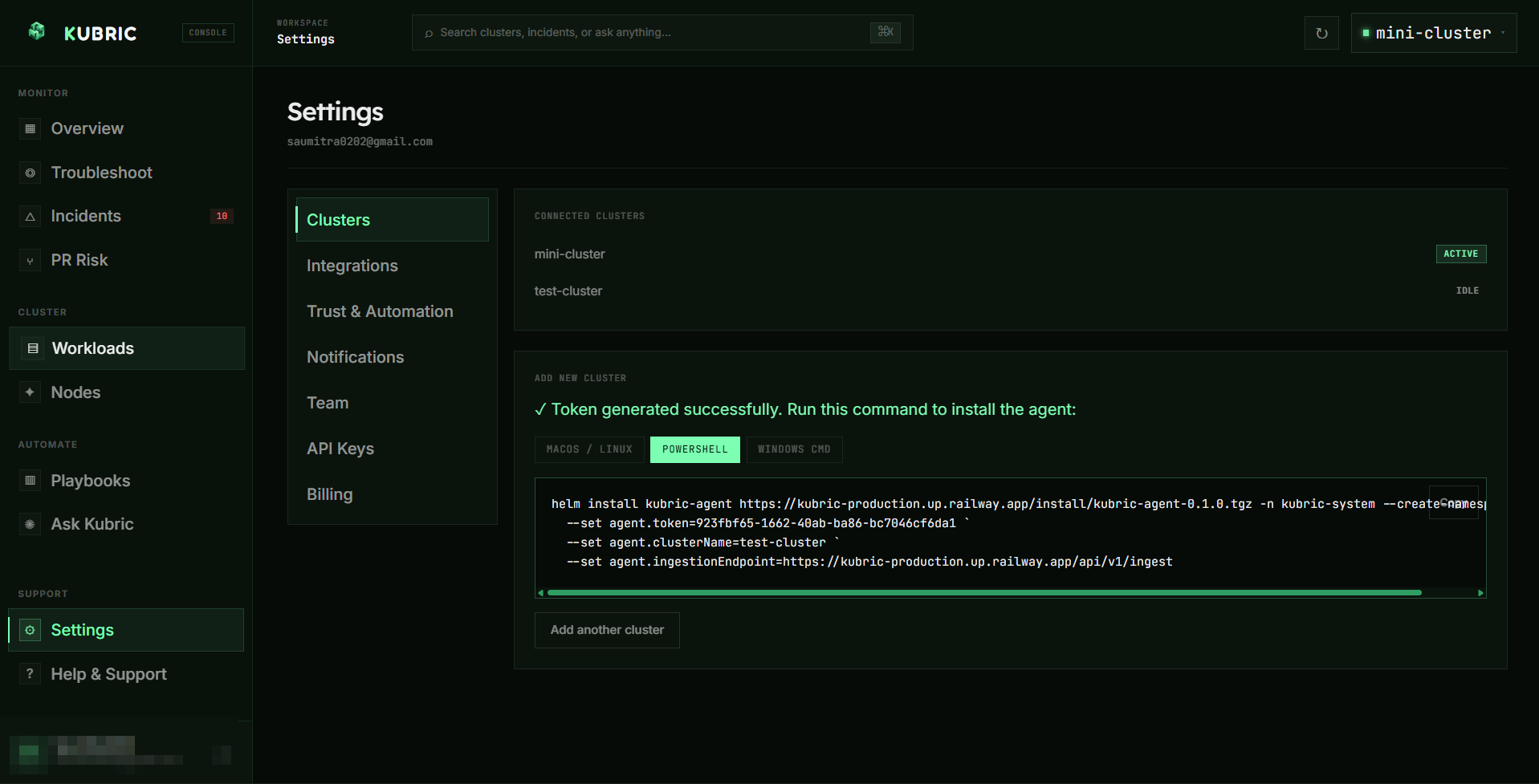Click the Settings gear icon
The width and height of the screenshot is (1539, 784).
(30, 630)
